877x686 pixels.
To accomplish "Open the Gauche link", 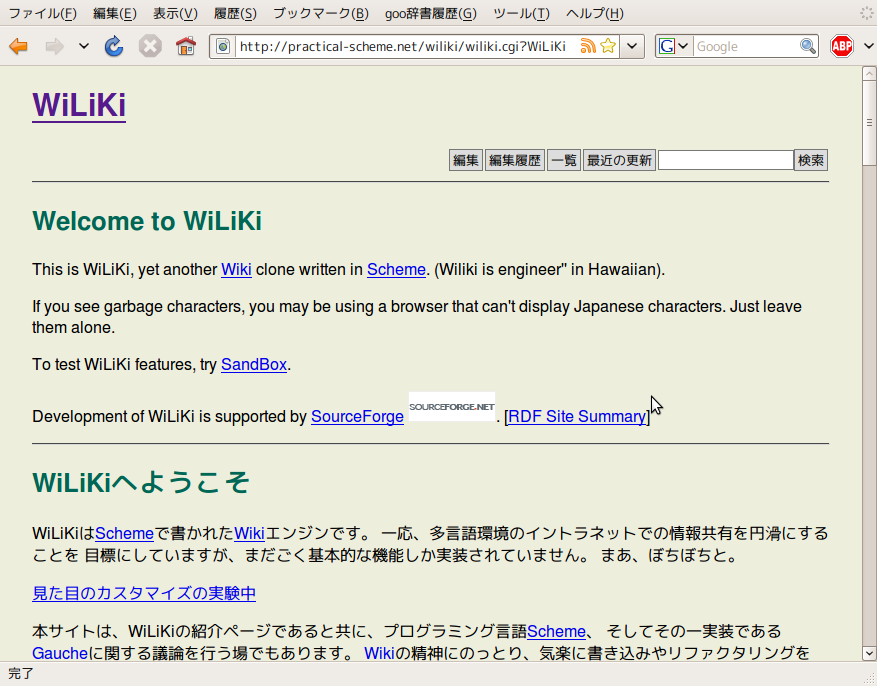I will (60, 653).
